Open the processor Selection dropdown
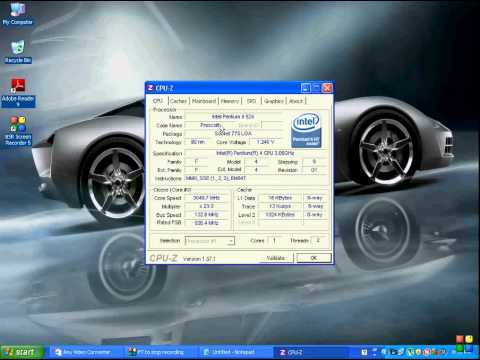Viewport: 480px width, 360px height. click(x=210, y=241)
